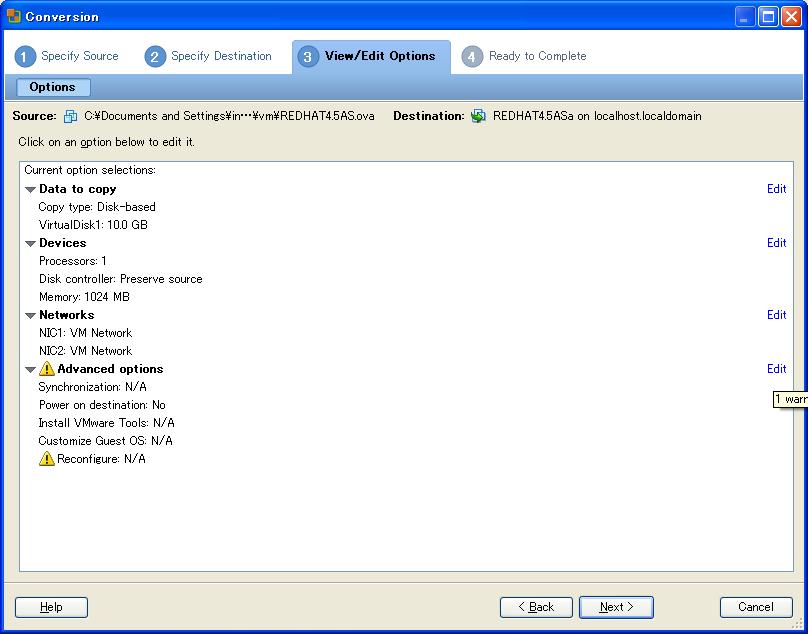Select View/Edit Options step tab
The width and height of the screenshot is (808, 634).
(x=371, y=56)
